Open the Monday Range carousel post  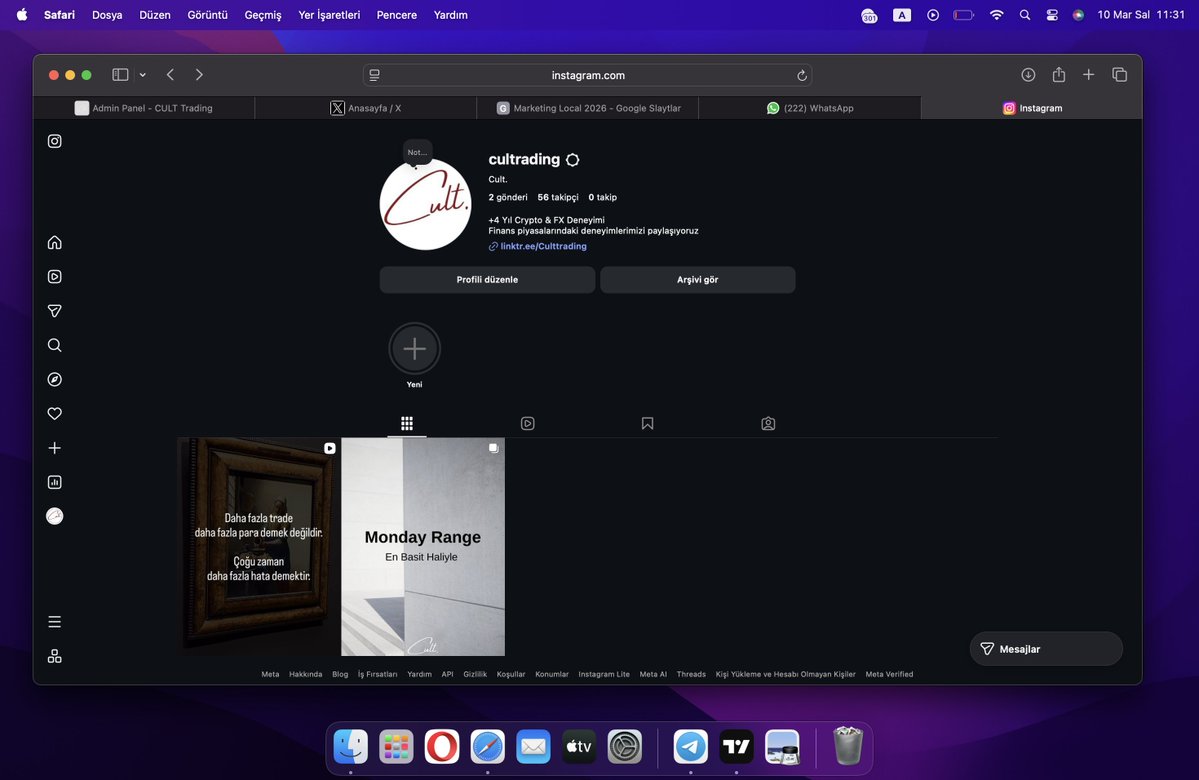tap(423, 547)
